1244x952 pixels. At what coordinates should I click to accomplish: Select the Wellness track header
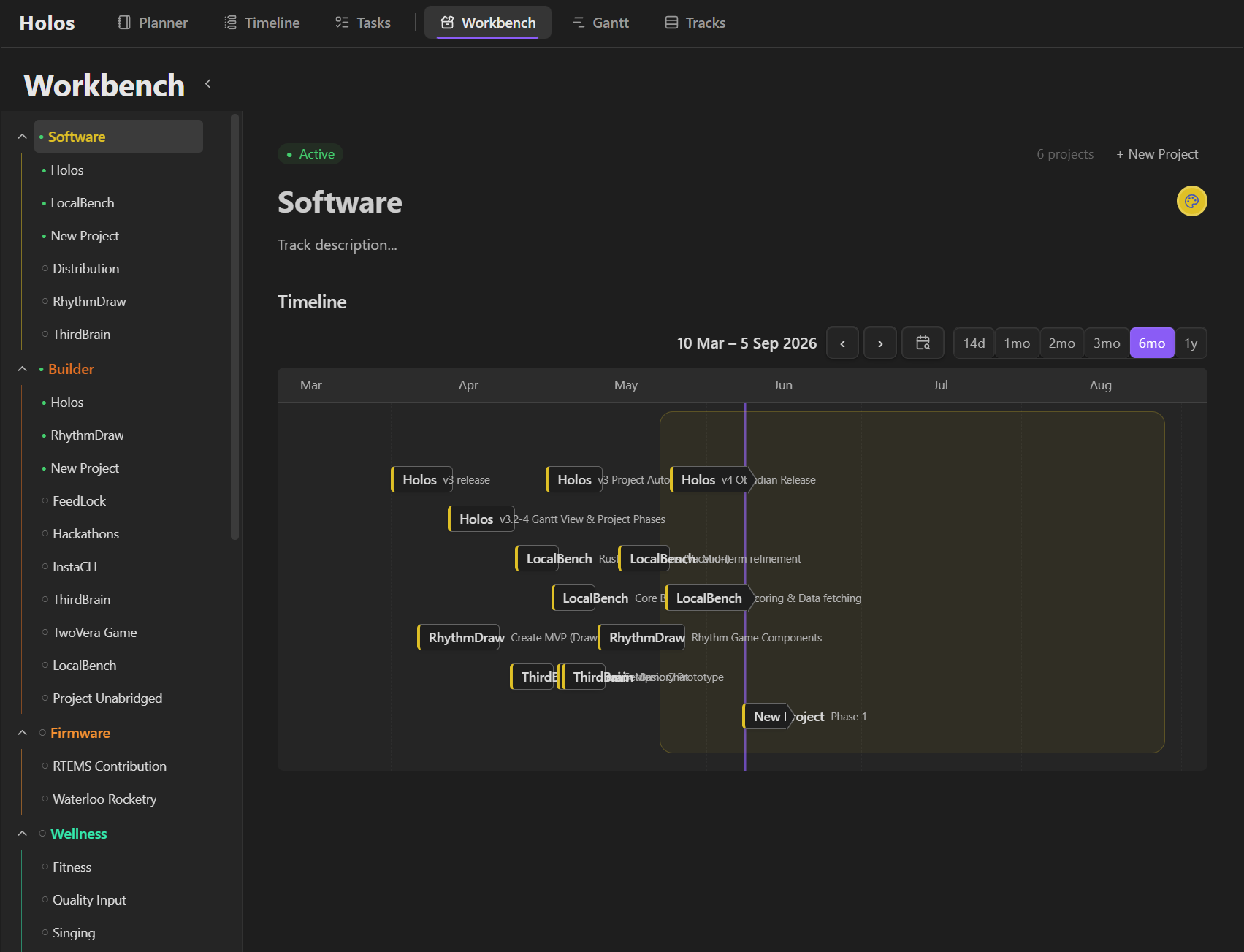click(78, 834)
